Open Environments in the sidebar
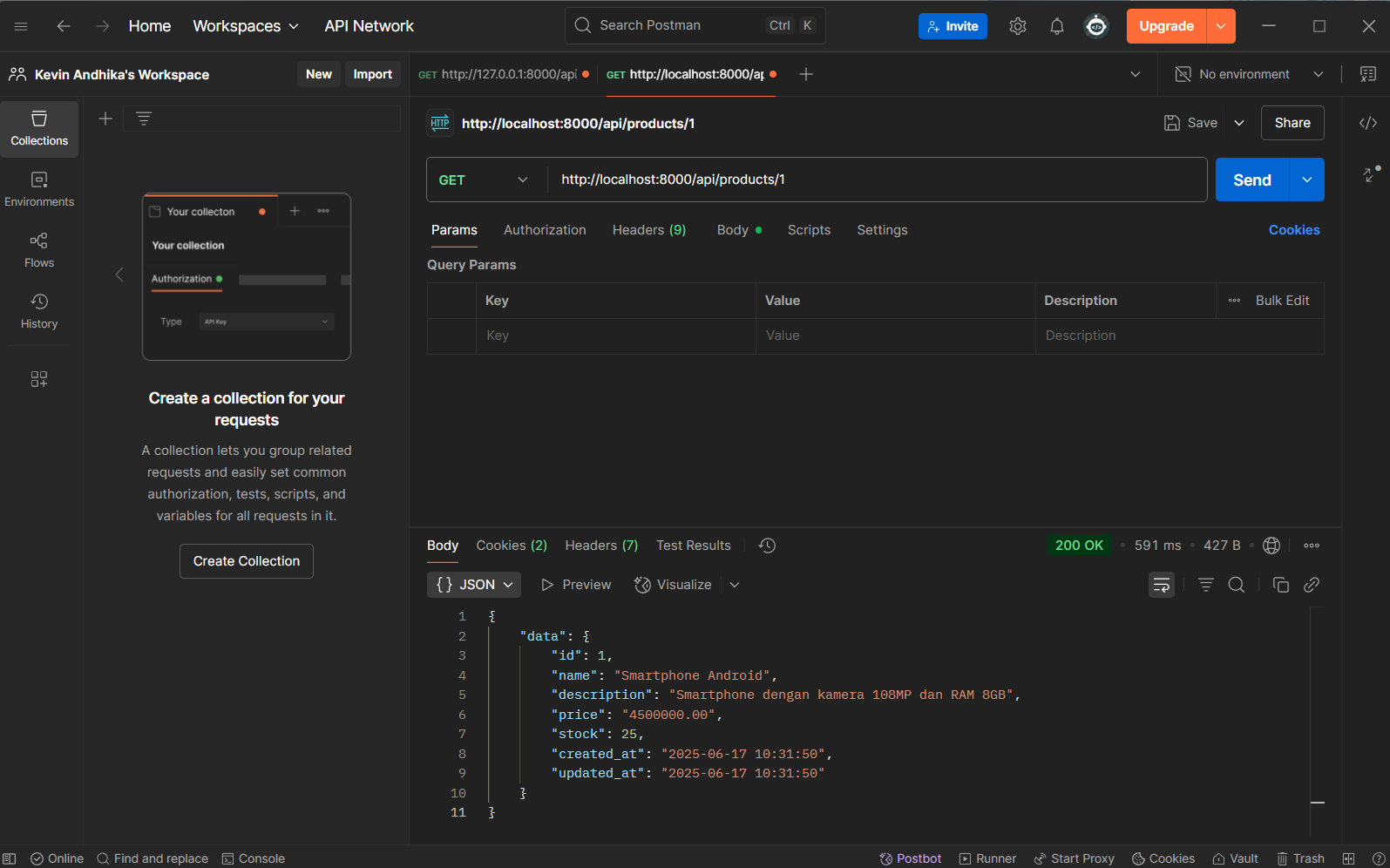The image size is (1390, 868). click(39, 189)
